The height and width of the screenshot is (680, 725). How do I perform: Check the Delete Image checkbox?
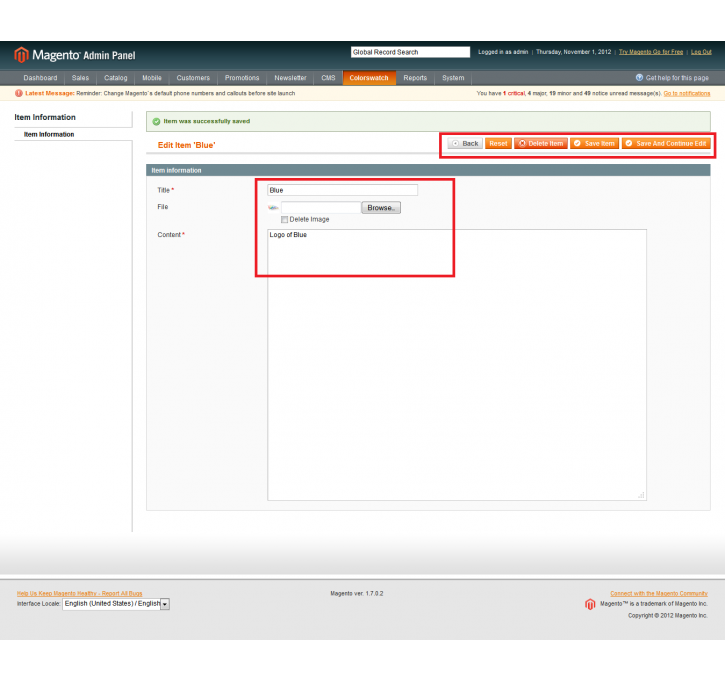(285, 219)
